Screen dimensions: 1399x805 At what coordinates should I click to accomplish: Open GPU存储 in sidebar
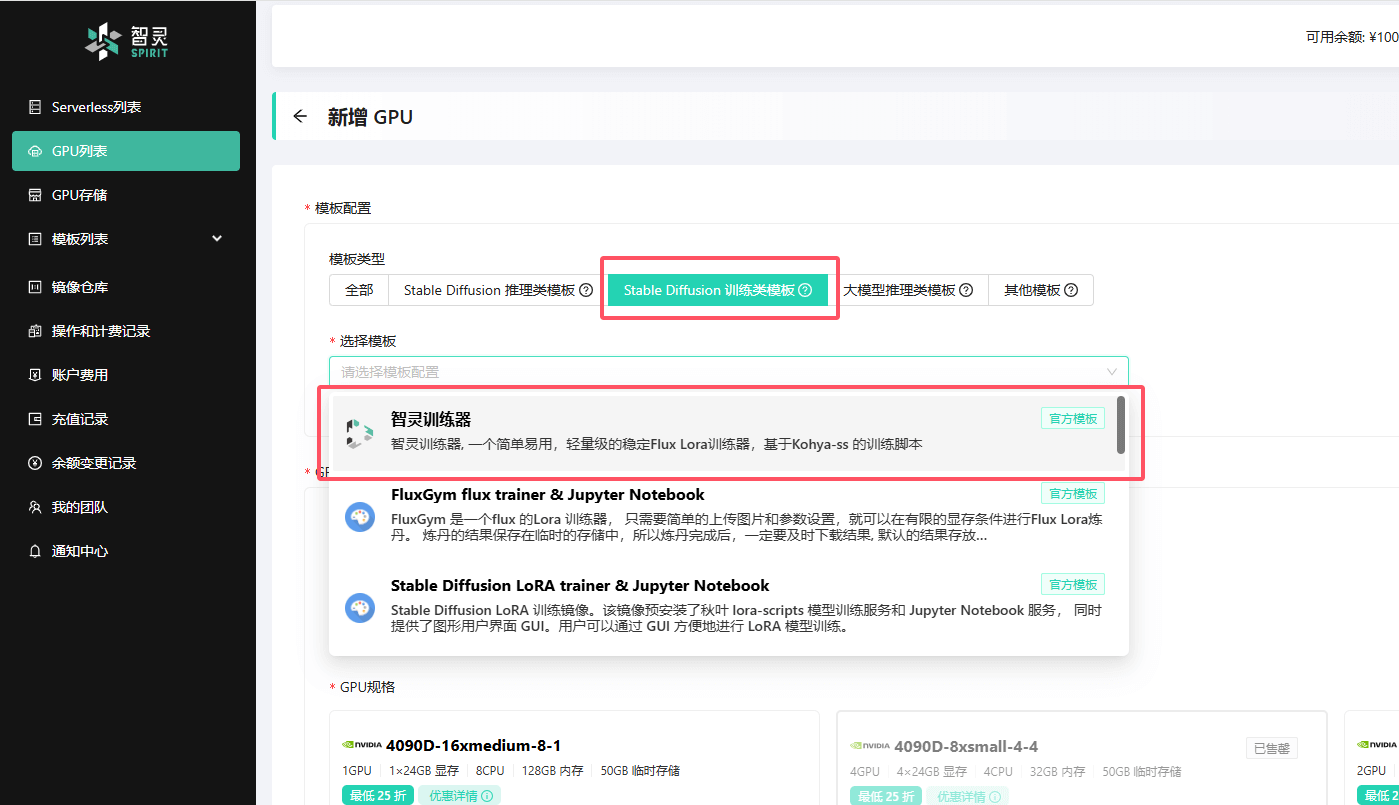point(126,195)
